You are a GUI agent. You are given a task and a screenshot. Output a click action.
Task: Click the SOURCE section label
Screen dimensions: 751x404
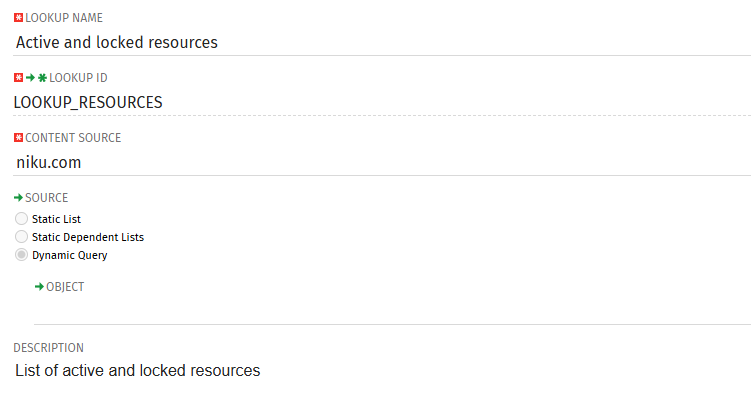(x=46, y=198)
